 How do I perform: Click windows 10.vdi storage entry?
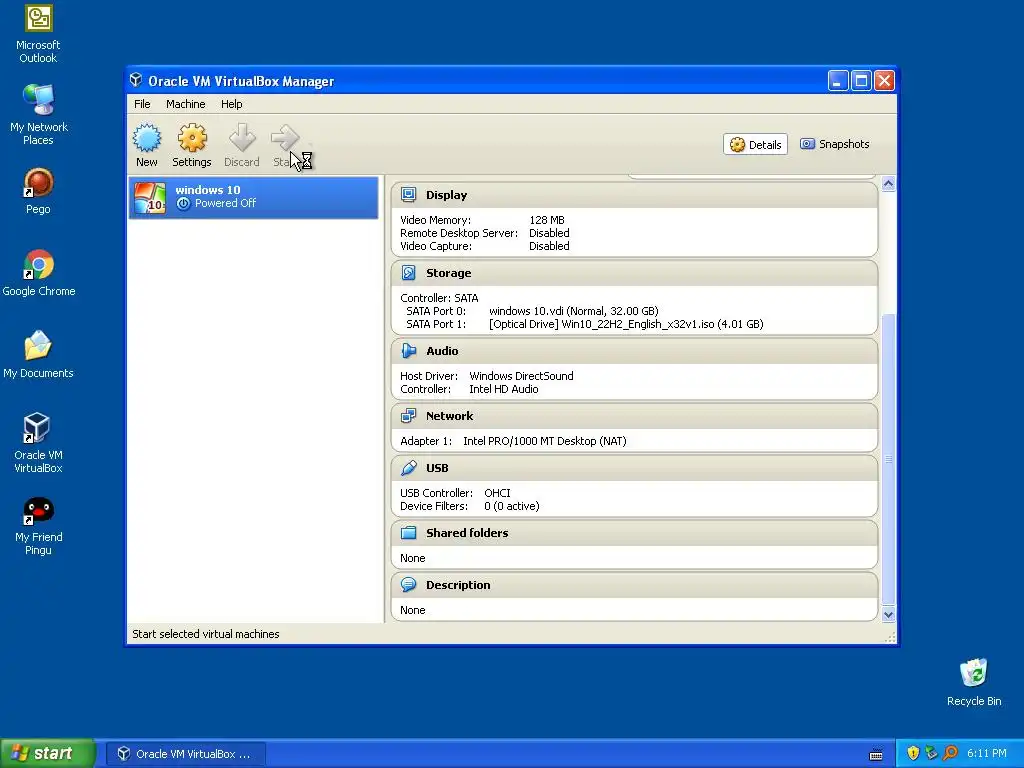click(x=573, y=311)
